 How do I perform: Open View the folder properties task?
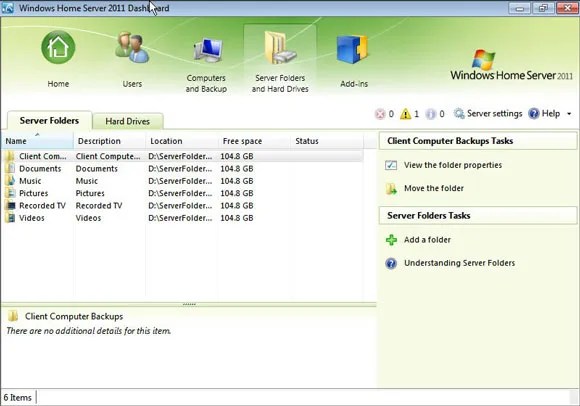pyautogui.click(x=453, y=165)
